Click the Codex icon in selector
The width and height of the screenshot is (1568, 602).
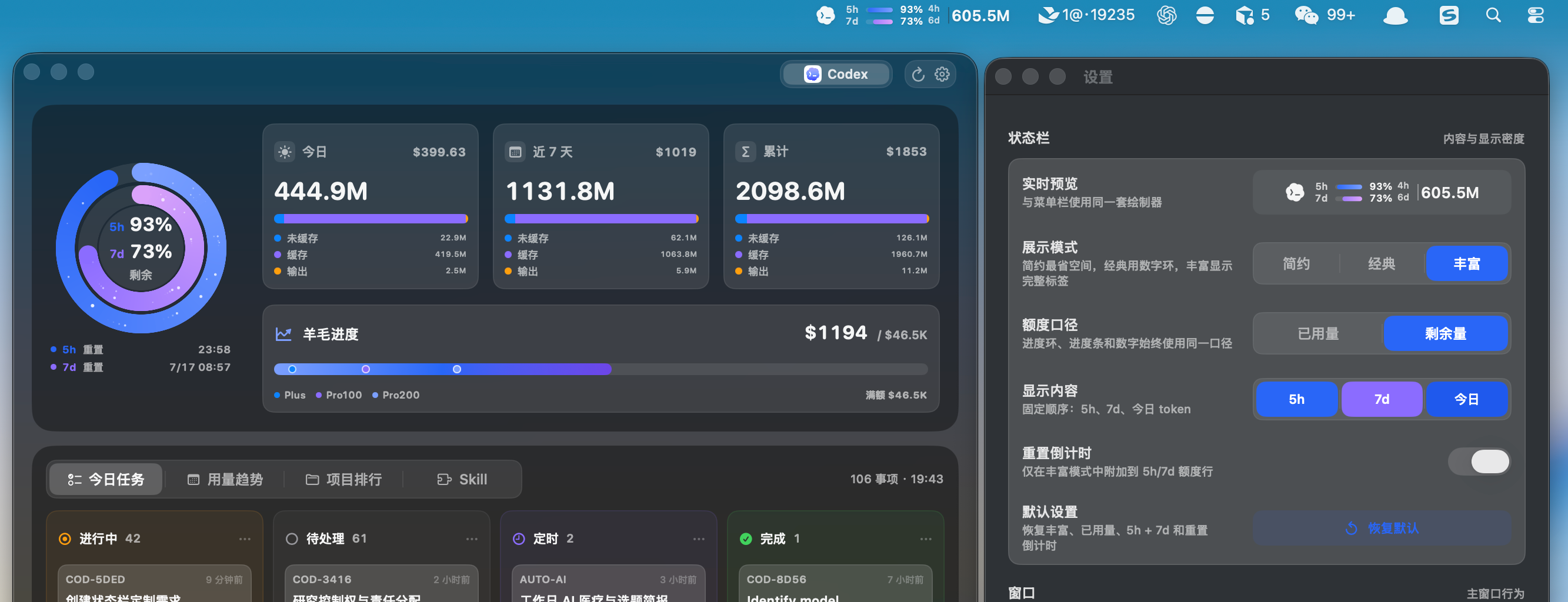[812, 74]
